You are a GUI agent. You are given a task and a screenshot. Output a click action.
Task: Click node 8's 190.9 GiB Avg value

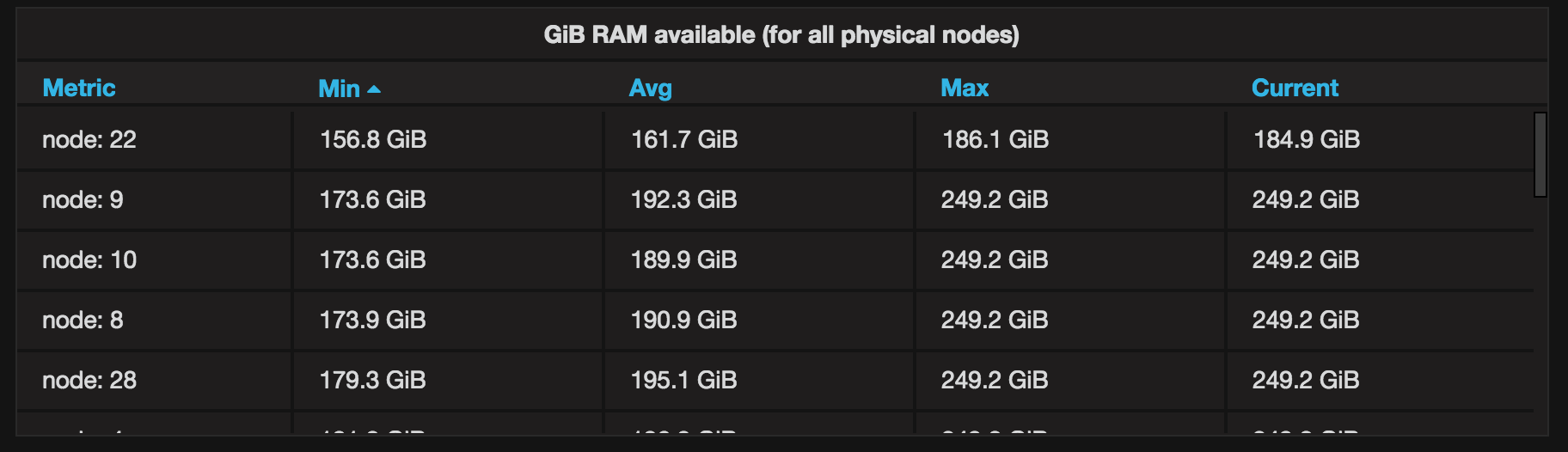pos(684,321)
